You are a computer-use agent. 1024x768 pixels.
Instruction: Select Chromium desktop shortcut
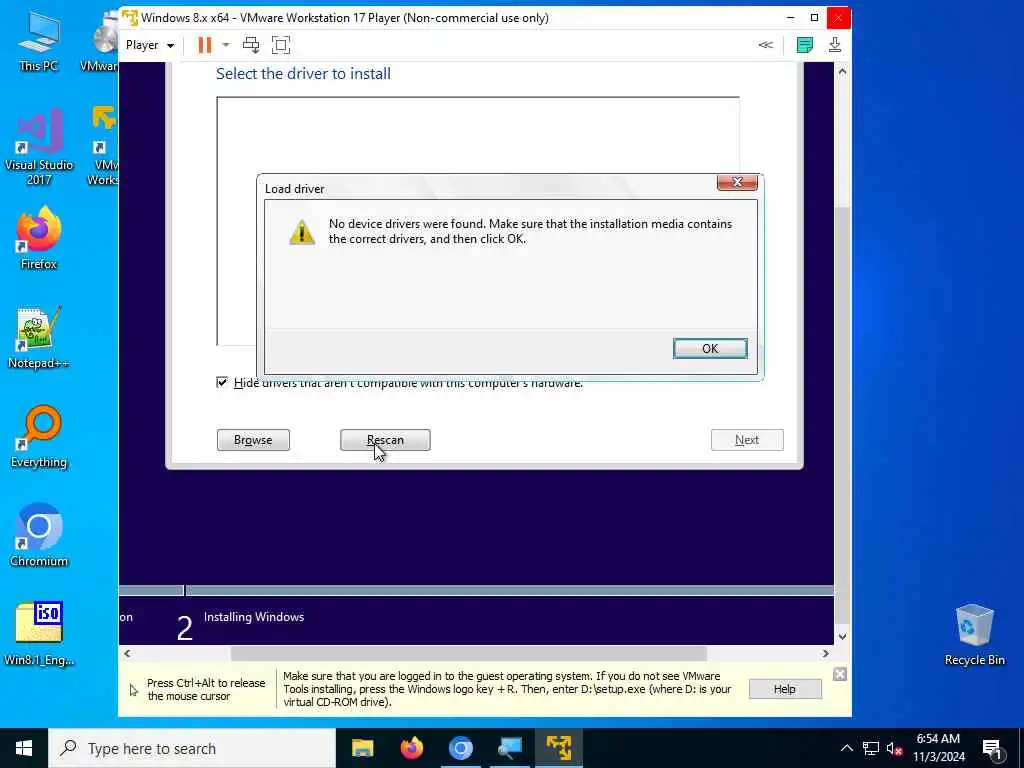pos(39,536)
